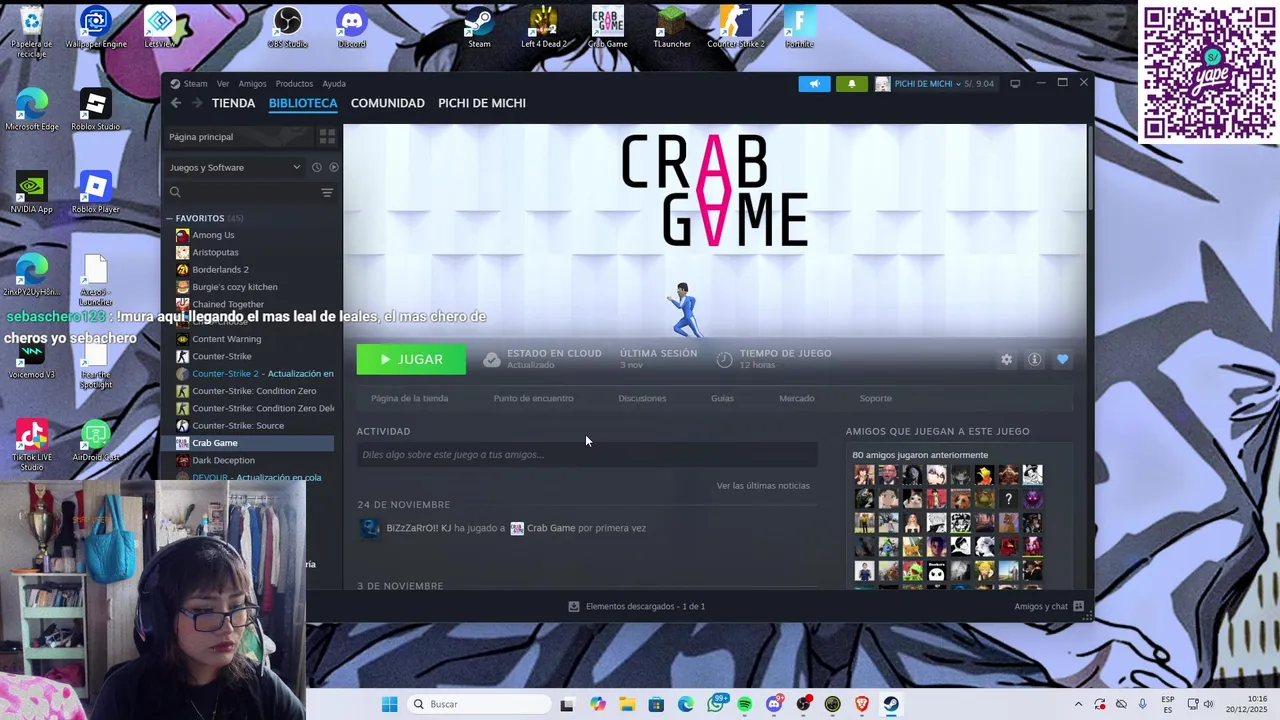Expand Juegos y Software filter dropdown

coord(235,167)
